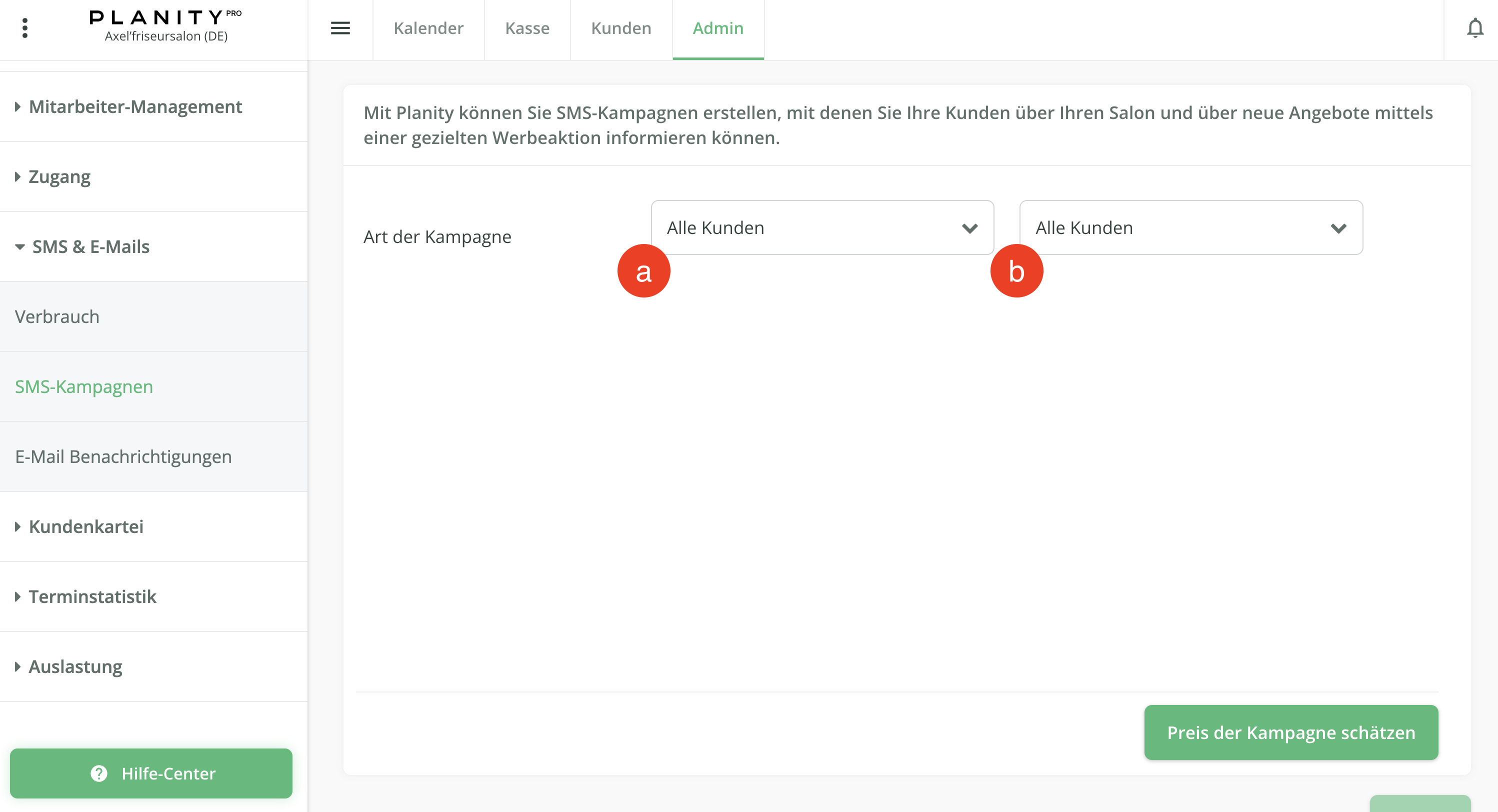Screen dimensions: 1498x812
Task: Click the red marker labeled b
Action: pyautogui.click(x=1016, y=271)
